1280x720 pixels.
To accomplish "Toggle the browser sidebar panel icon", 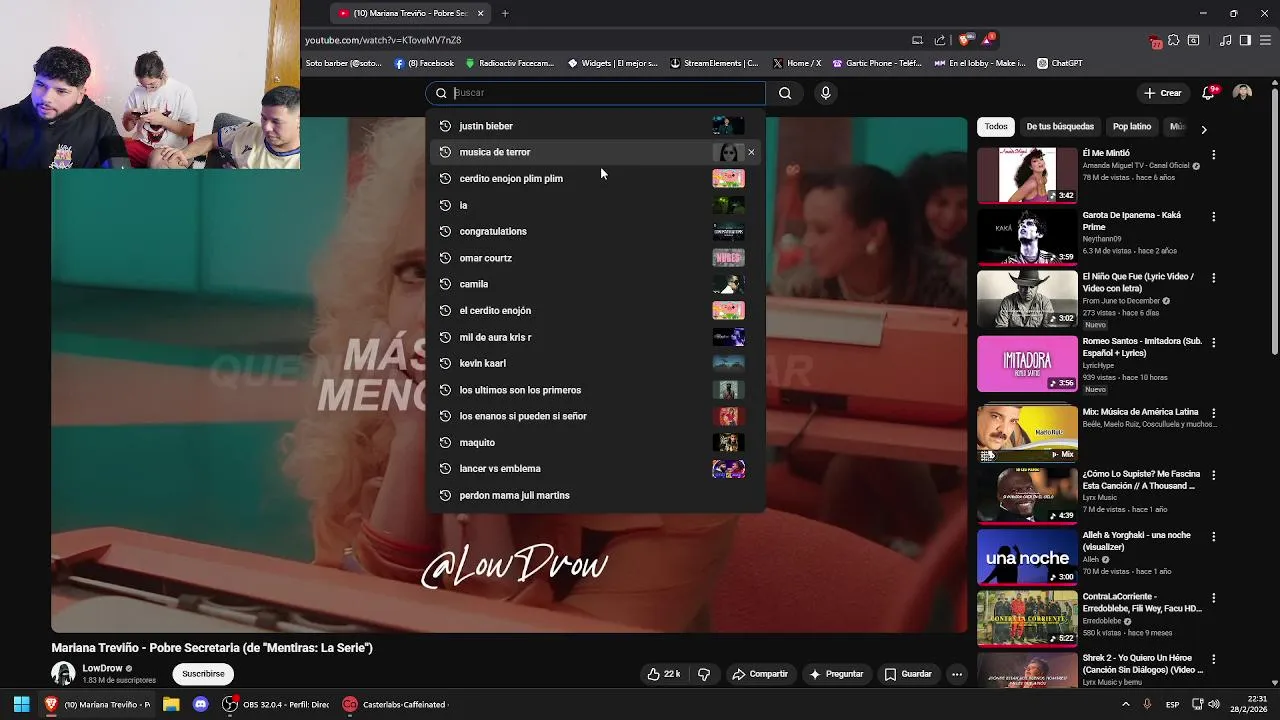I will click(x=1245, y=40).
